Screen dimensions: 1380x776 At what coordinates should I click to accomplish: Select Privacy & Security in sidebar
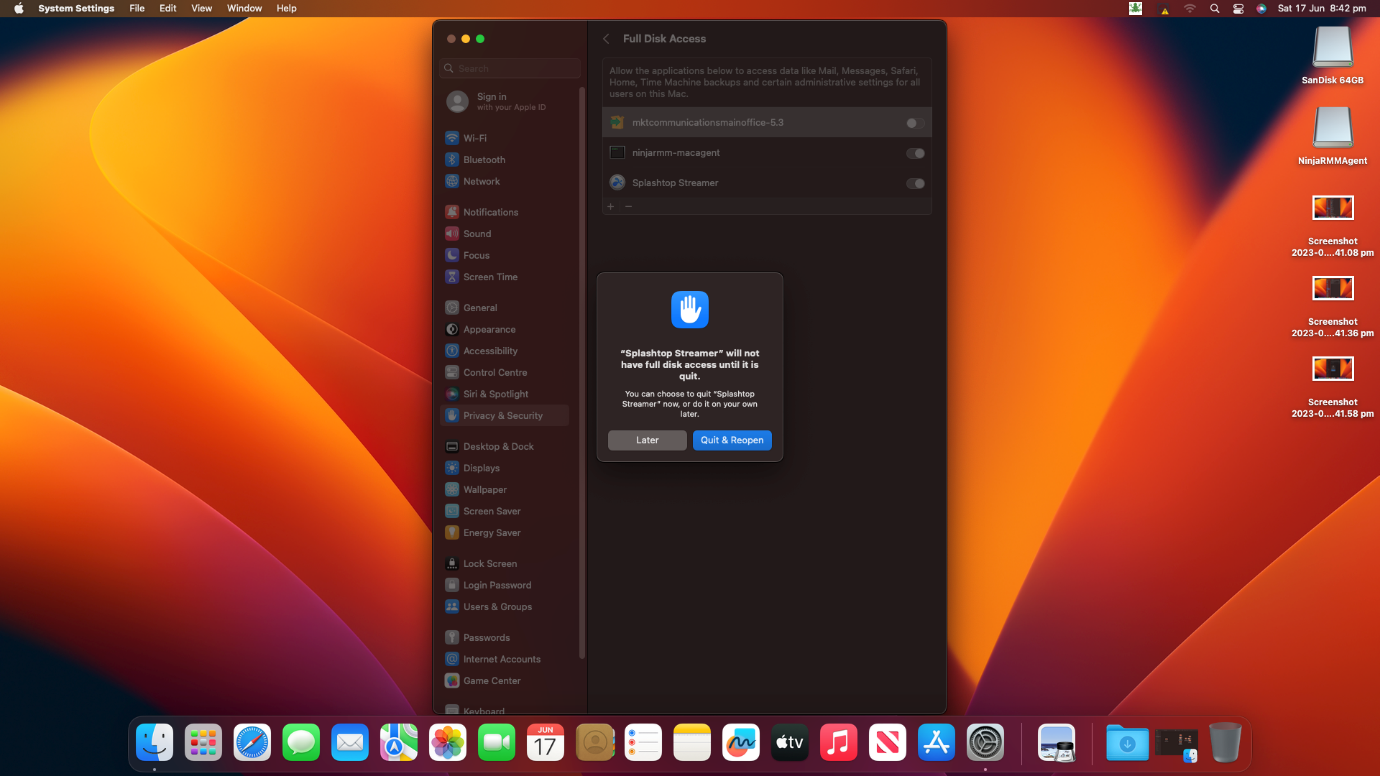[x=505, y=415]
